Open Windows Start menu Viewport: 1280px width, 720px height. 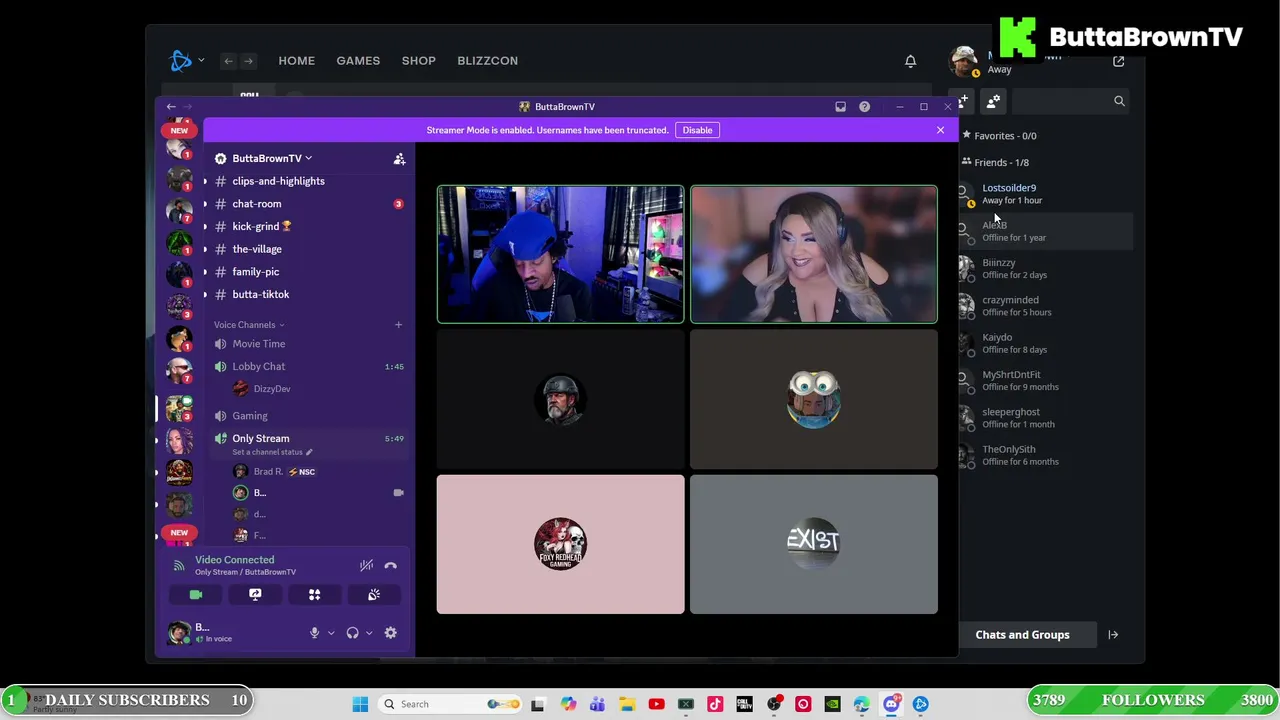click(360, 704)
